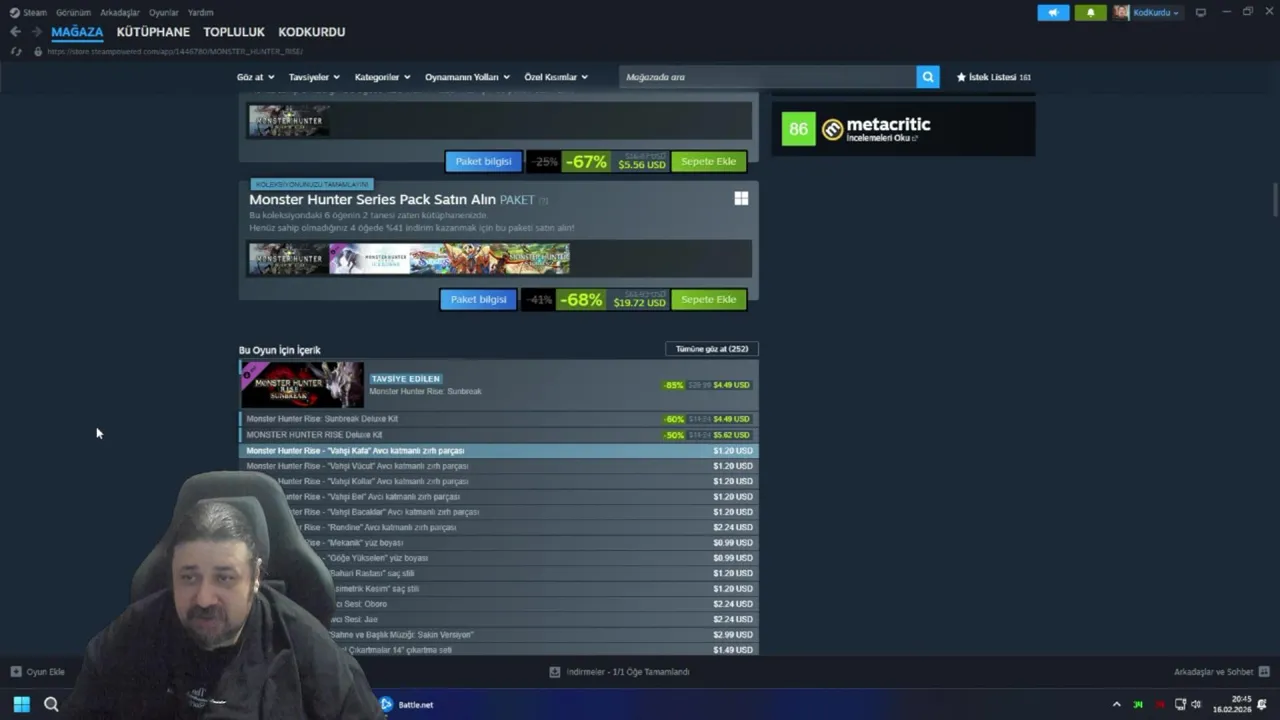The width and height of the screenshot is (1280, 720).
Task: Go forward with the right arrow
Action: tap(37, 32)
